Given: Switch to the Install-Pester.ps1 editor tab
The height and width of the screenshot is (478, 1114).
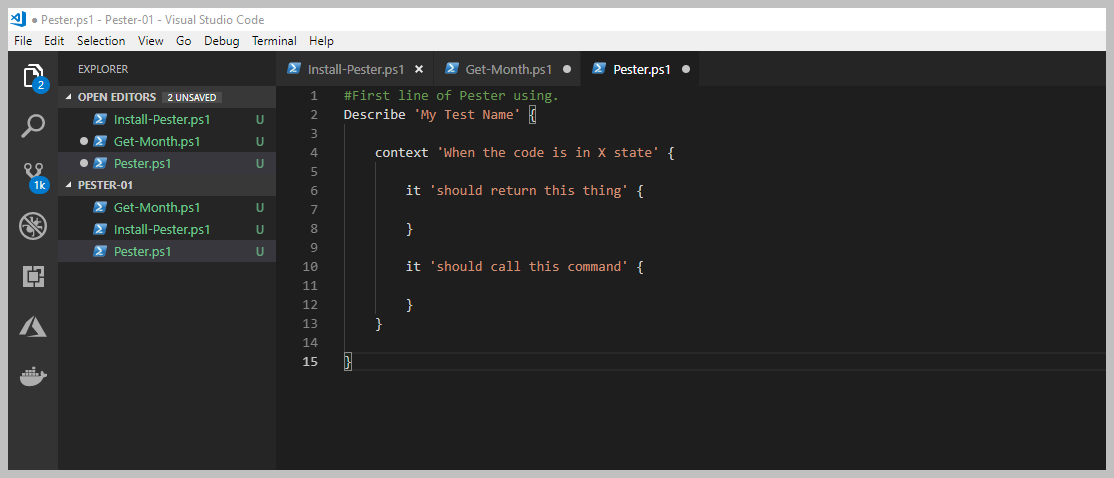Looking at the screenshot, I should pyautogui.click(x=355, y=69).
